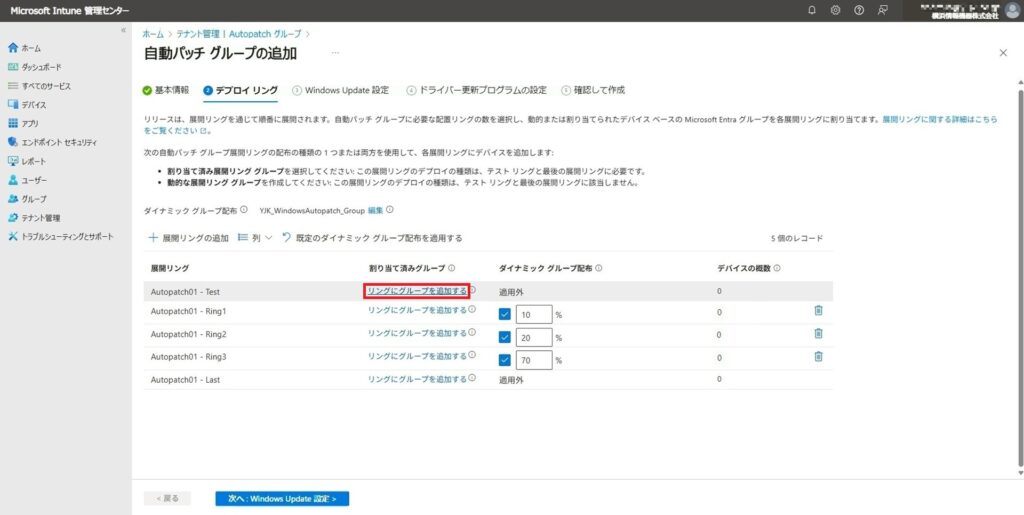Screen dimensions: 1024x515
Task: Click info icon in 割り当て済みグループ header
Action: [x=452, y=268]
